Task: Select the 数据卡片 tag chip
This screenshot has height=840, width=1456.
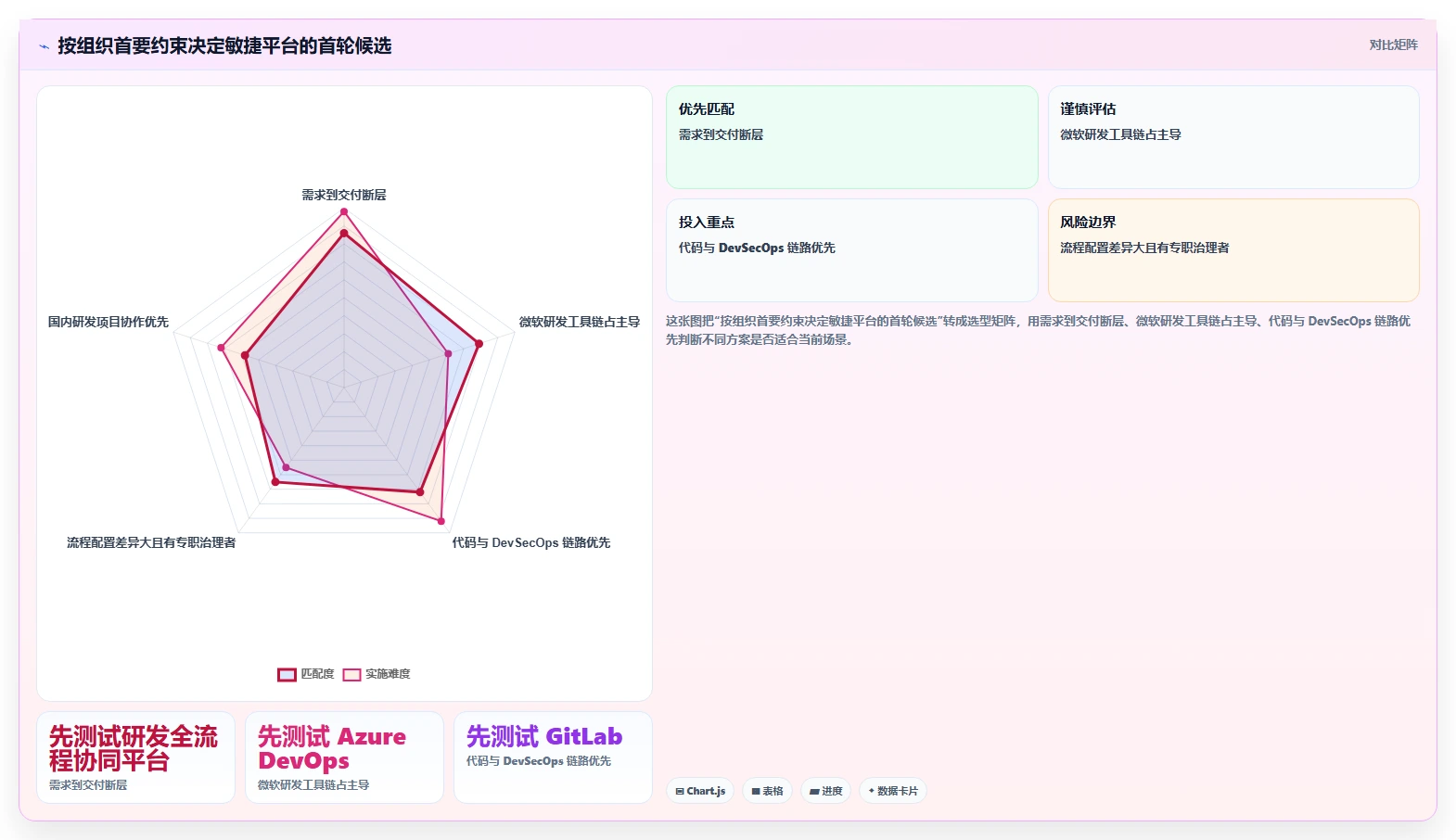Action: pyautogui.click(x=892, y=791)
